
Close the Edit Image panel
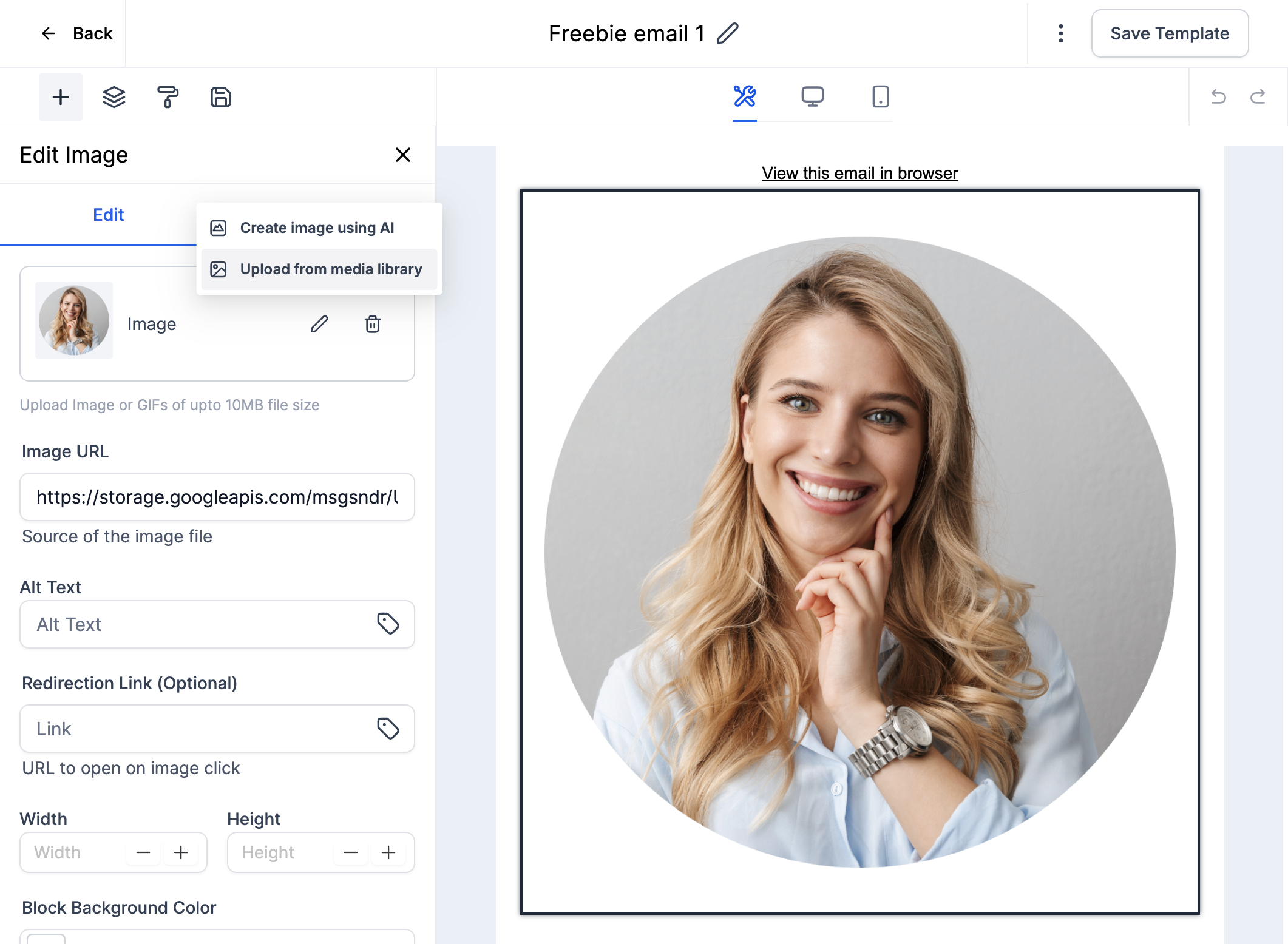tap(403, 155)
